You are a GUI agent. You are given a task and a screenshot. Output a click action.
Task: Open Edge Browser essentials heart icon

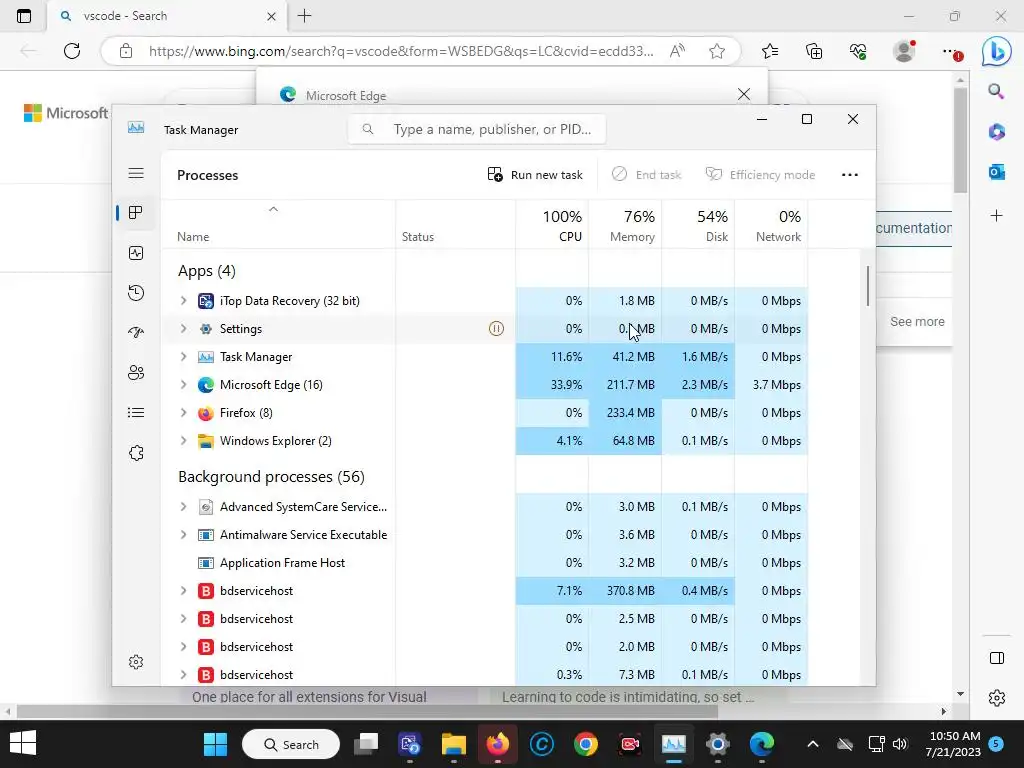click(858, 51)
